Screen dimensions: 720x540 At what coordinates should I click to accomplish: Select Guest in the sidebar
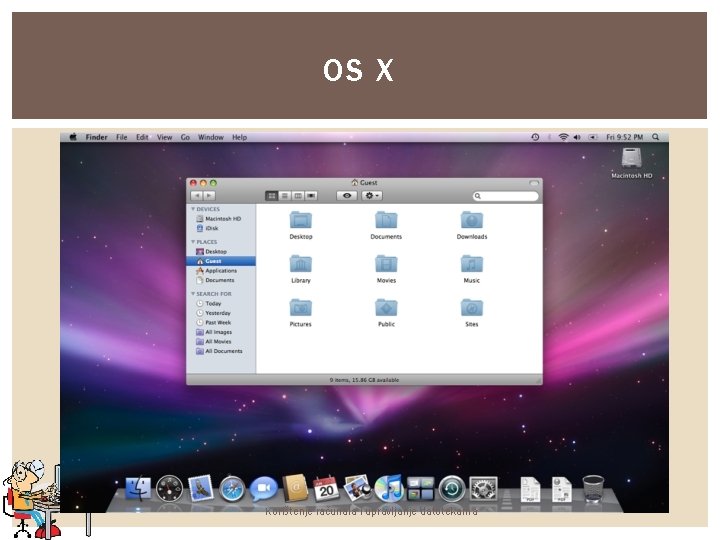pos(221,261)
